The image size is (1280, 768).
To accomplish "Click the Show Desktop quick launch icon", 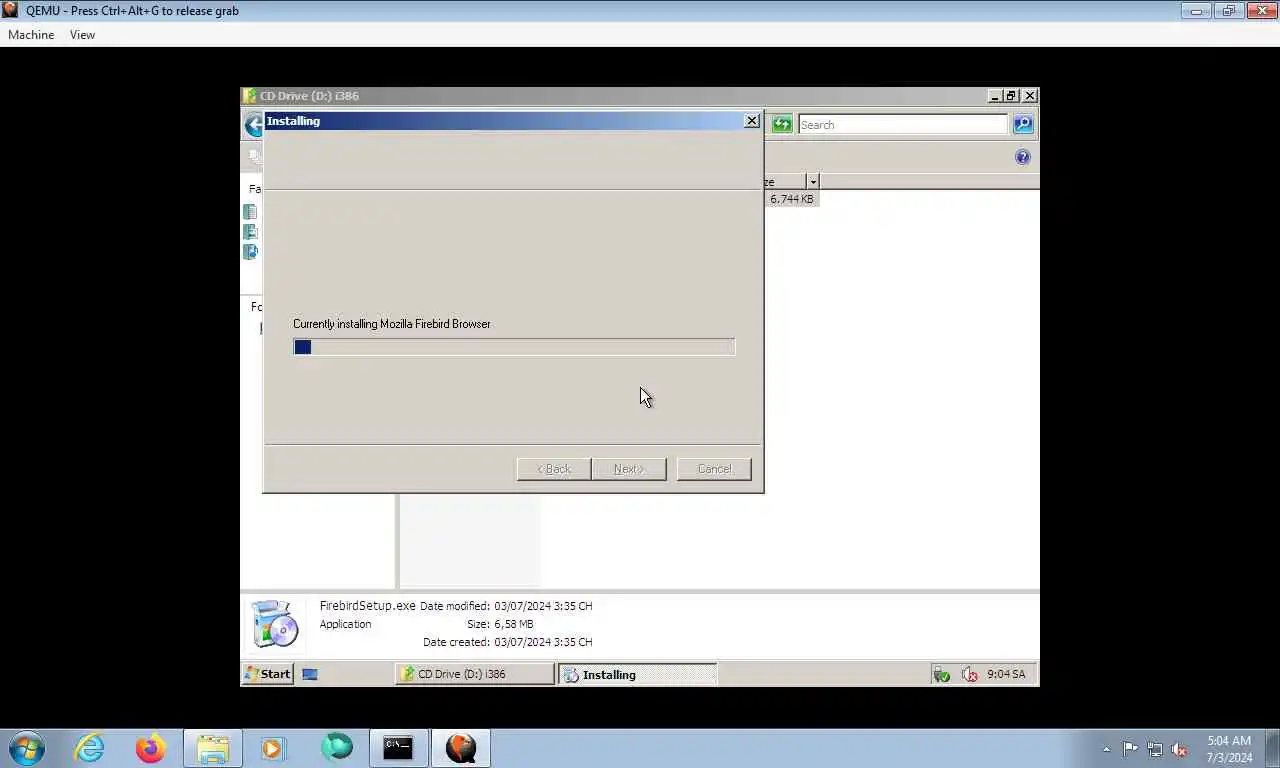I will [x=310, y=674].
